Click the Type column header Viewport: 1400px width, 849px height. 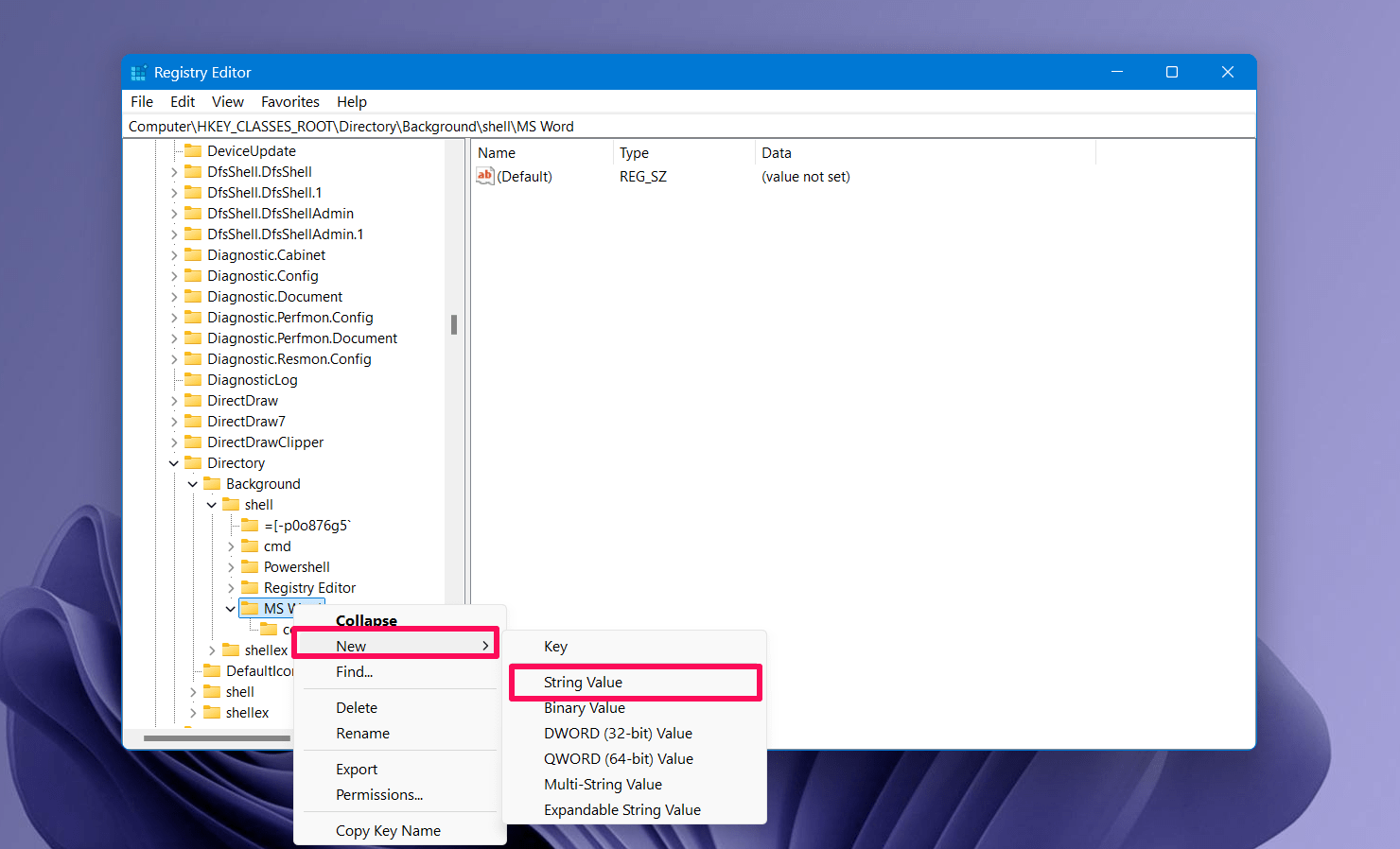[684, 153]
